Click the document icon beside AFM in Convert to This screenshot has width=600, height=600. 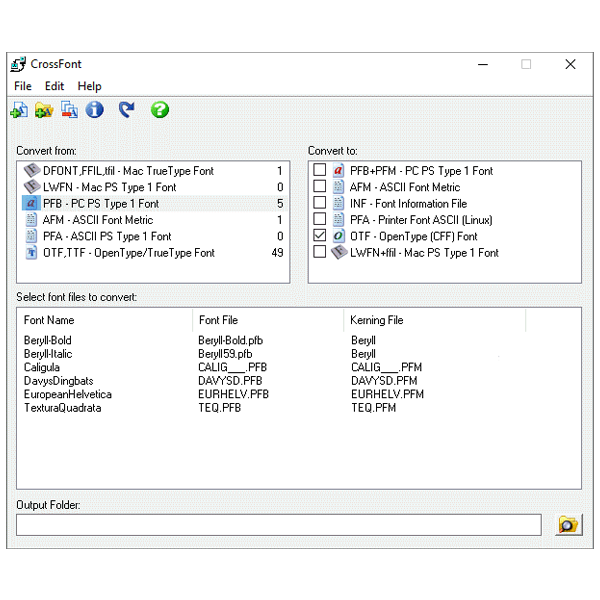[x=338, y=187]
